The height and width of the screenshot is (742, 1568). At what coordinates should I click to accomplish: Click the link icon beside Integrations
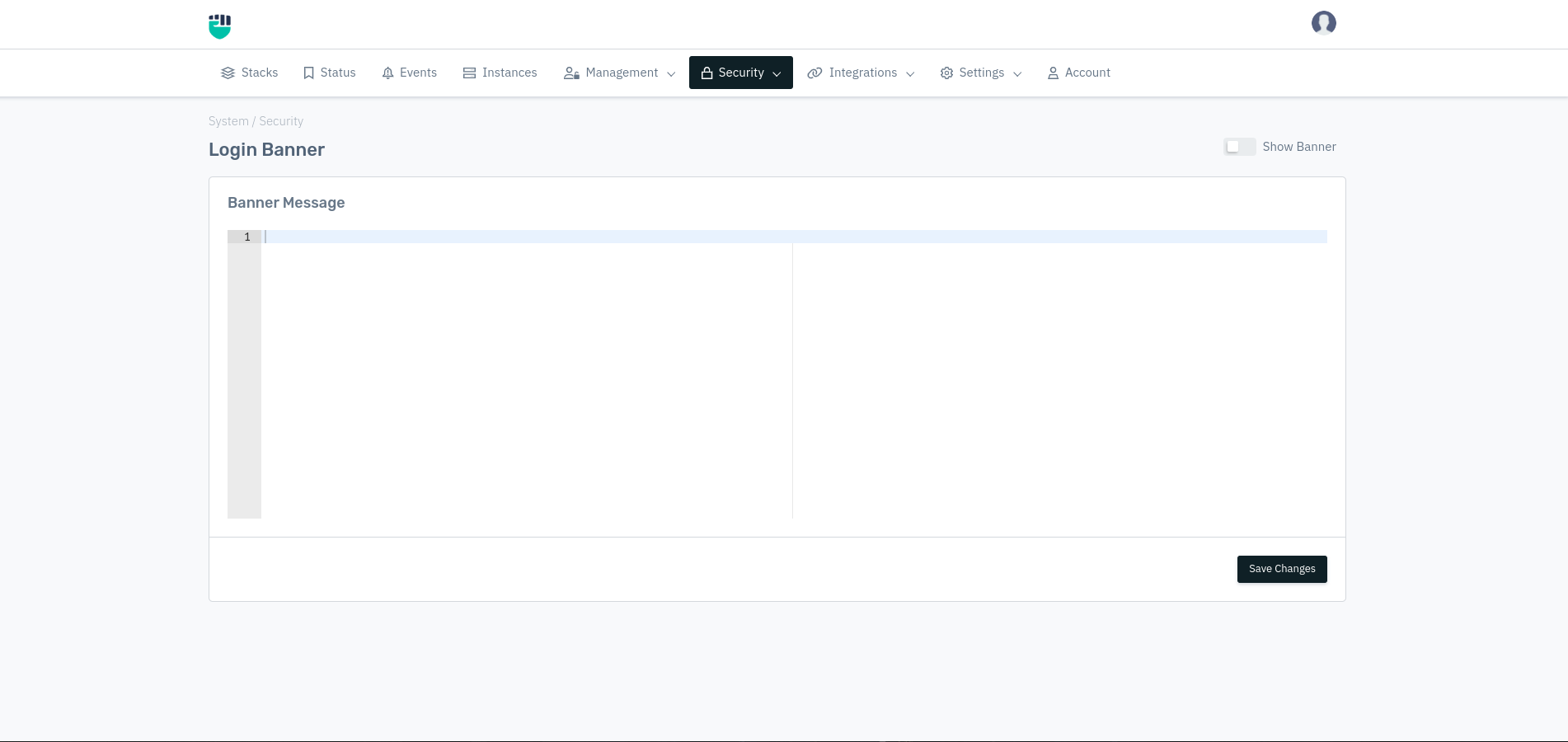coord(815,73)
